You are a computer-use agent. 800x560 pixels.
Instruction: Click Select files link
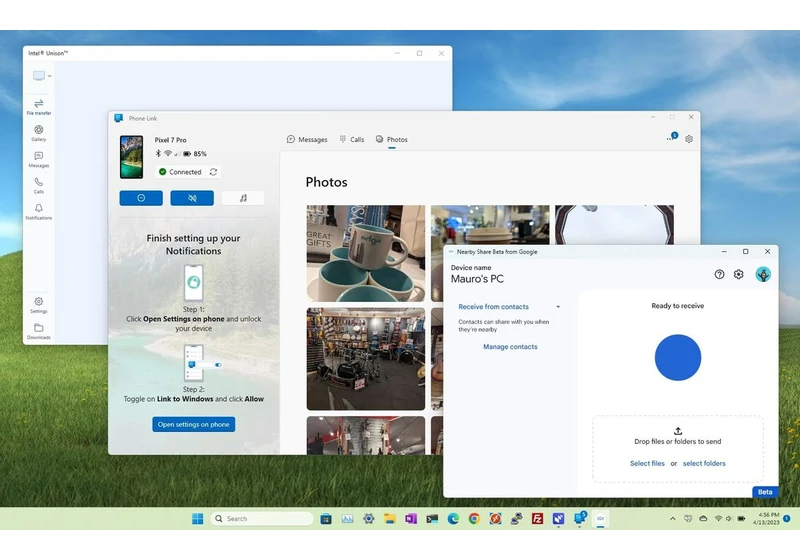point(647,464)
